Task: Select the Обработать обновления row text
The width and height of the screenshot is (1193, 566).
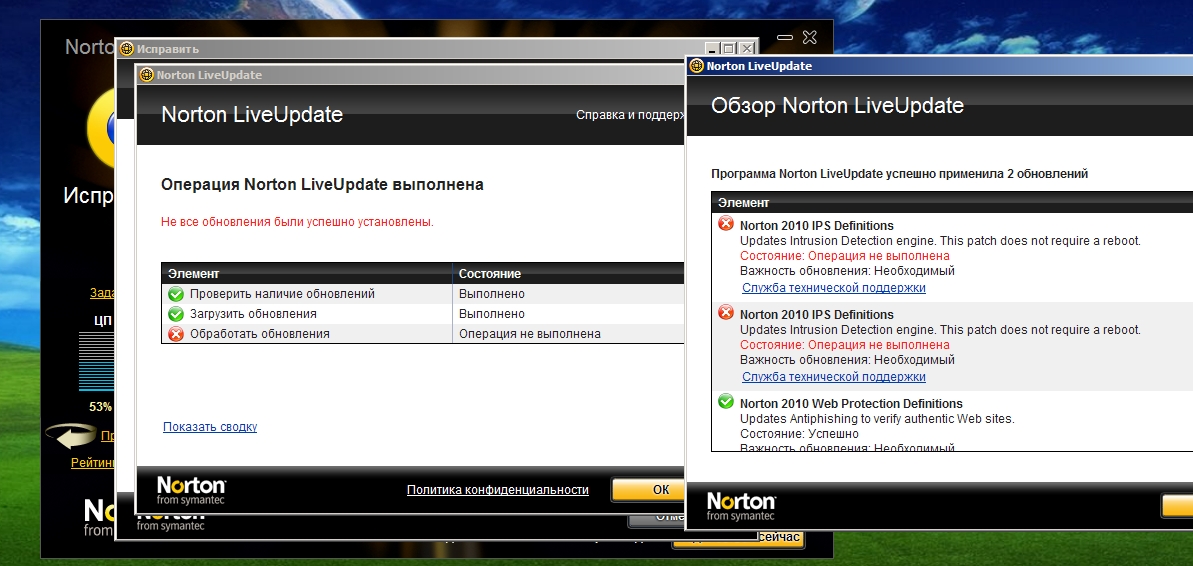Action: click(259, 333)
